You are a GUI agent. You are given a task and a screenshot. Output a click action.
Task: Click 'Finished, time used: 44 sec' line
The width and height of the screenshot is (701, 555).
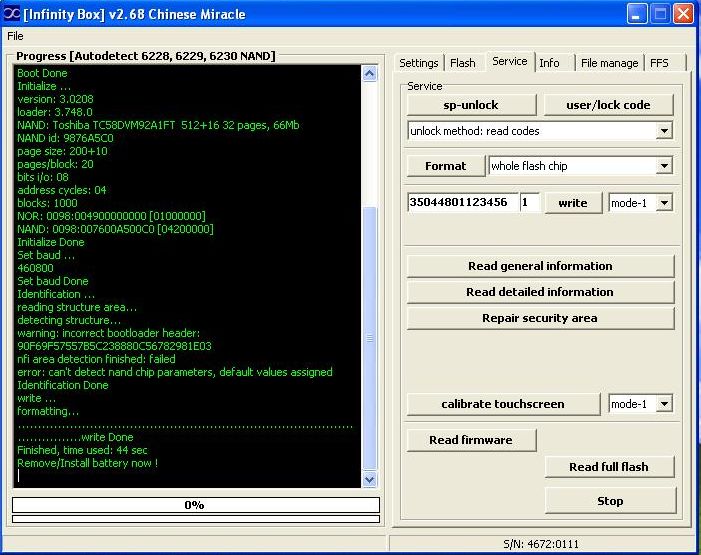click(82, 450)
